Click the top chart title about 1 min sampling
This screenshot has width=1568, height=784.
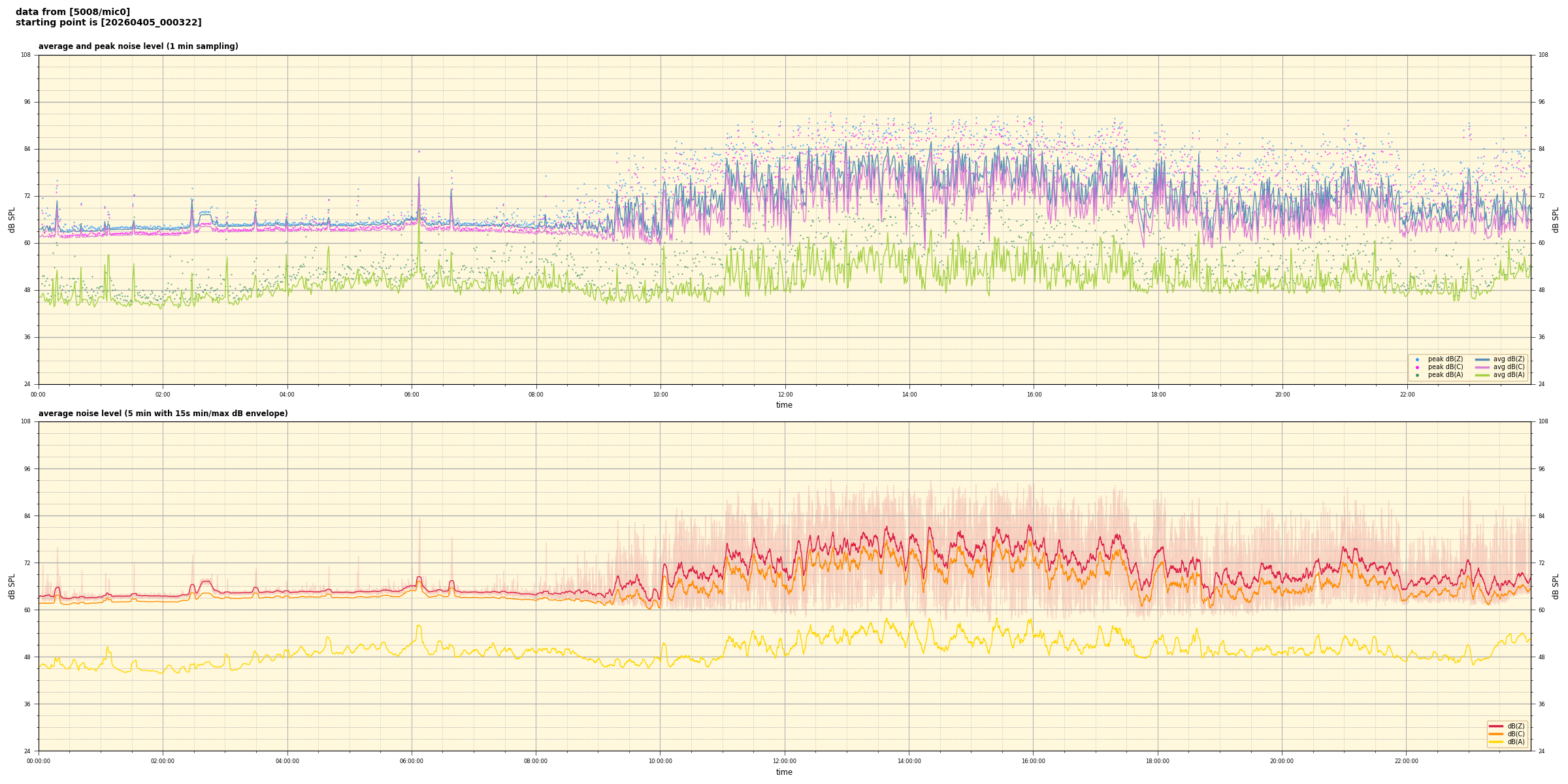138,46
